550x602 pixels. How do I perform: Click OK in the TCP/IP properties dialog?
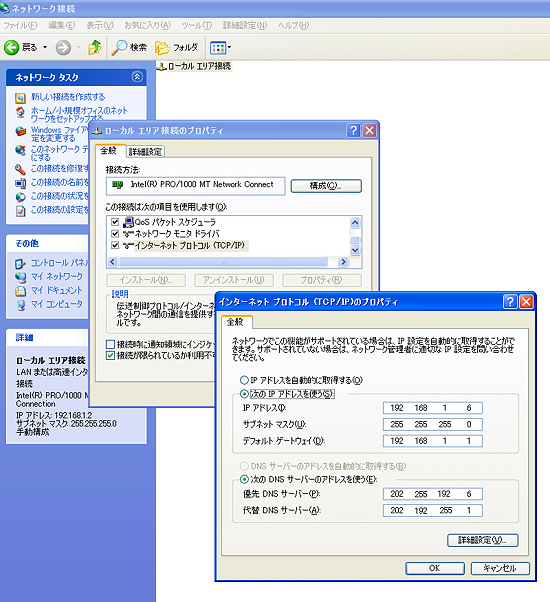point(434,568)
